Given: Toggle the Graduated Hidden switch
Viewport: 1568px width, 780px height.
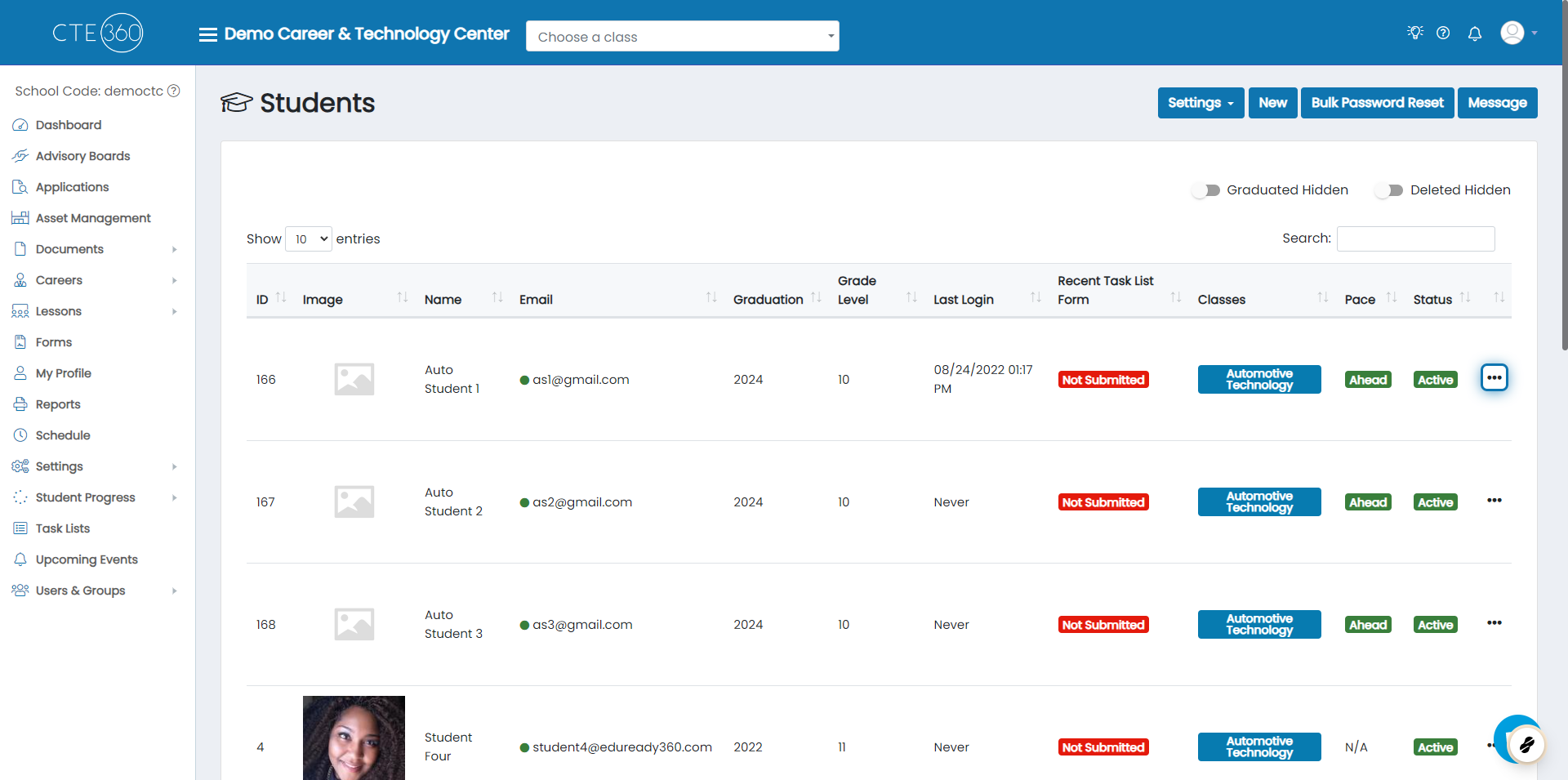Looking at the screenshot, I should tap(1205, 190).
